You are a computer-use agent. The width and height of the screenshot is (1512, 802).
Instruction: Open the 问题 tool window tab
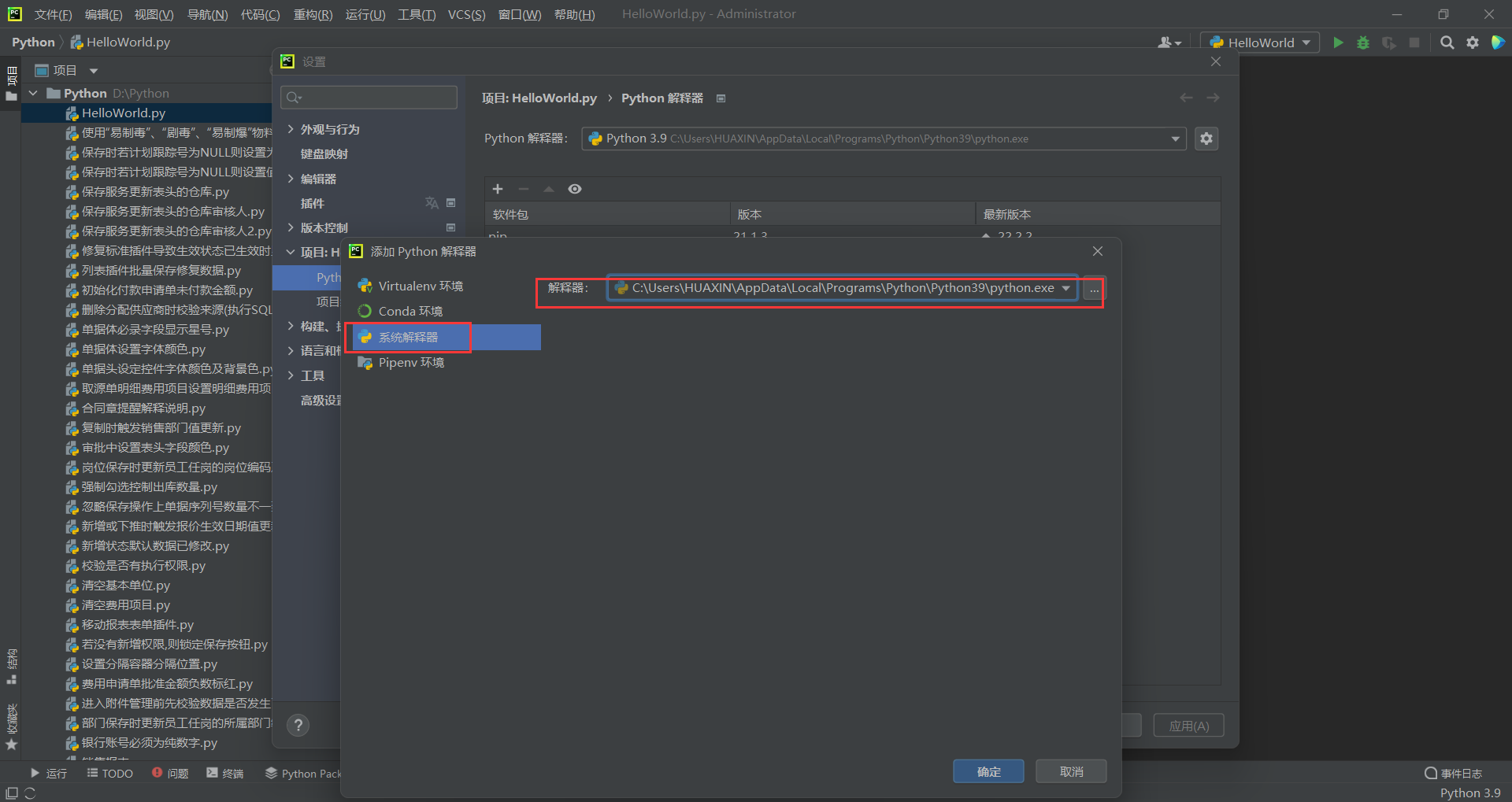tap(170, 774)
